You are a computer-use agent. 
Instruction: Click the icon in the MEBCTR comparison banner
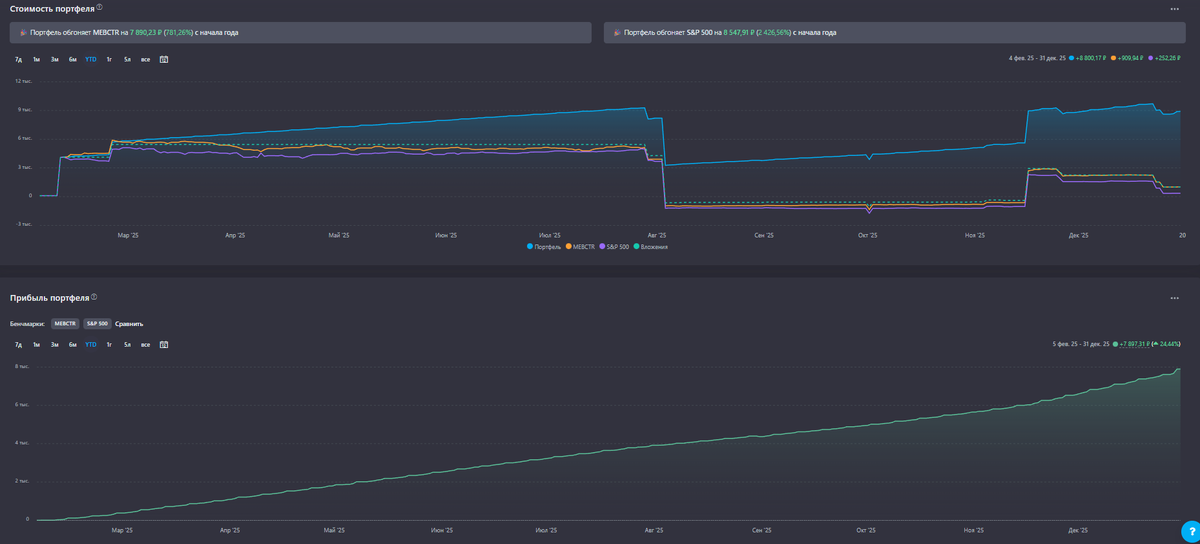(24, 33)
